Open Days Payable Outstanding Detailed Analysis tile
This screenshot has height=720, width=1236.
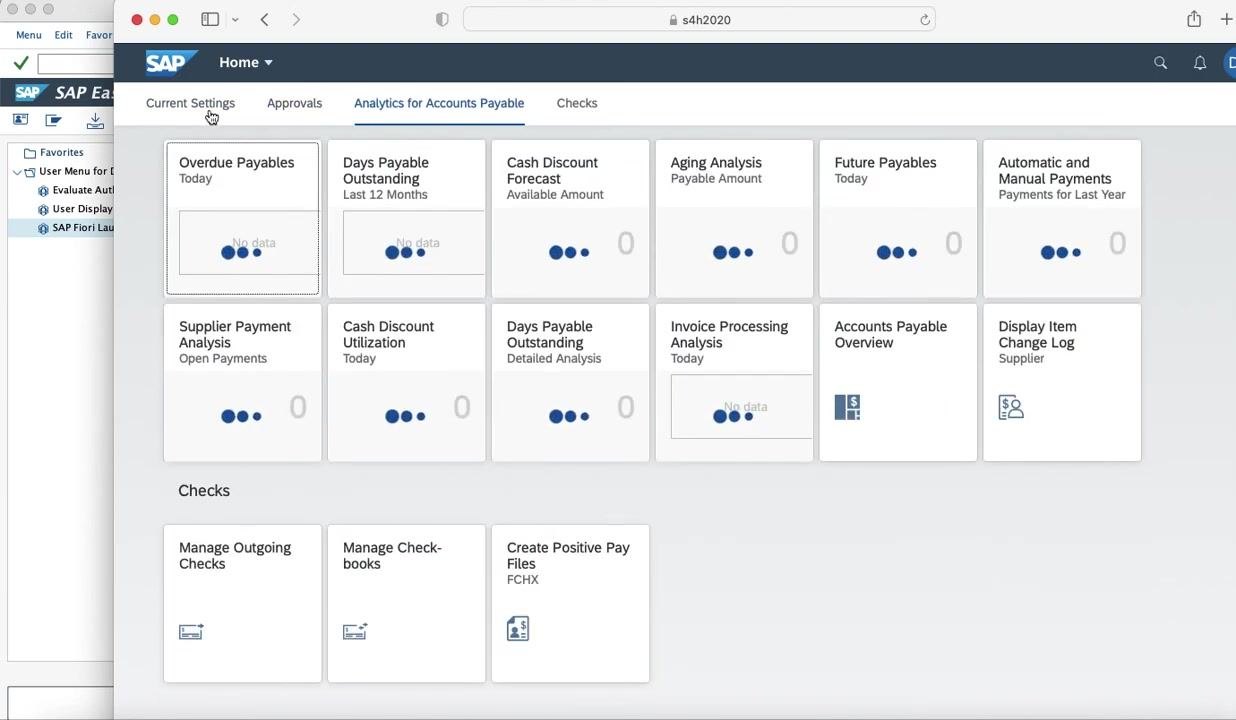570,382
